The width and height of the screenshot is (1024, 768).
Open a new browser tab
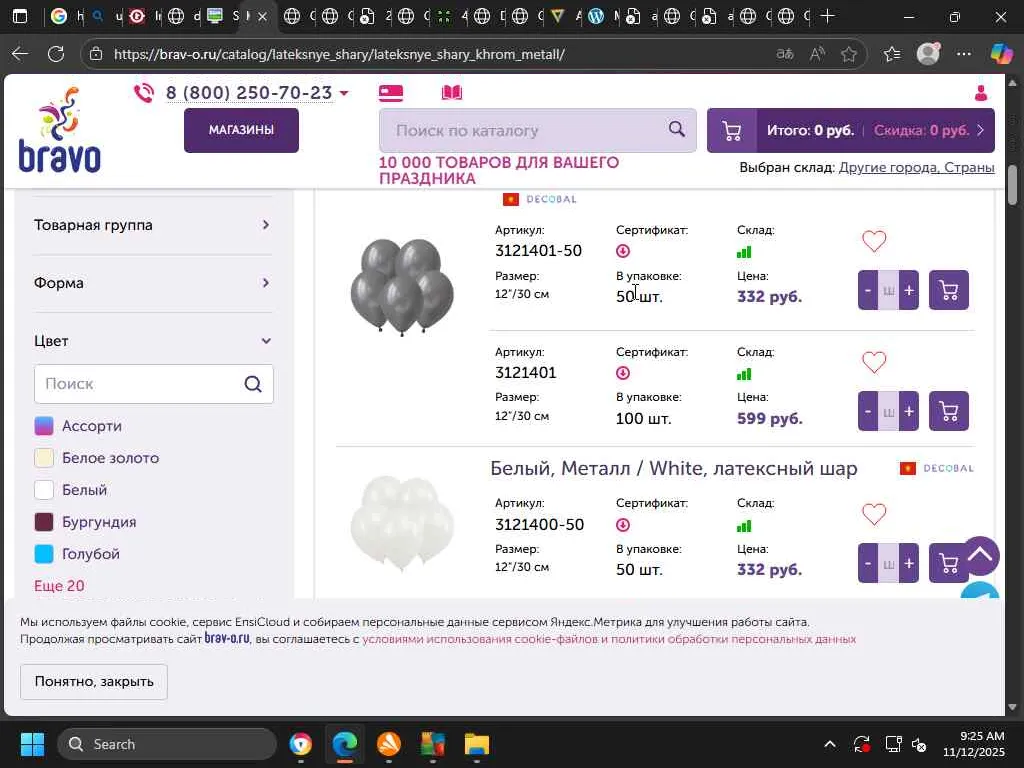(827, 16)
